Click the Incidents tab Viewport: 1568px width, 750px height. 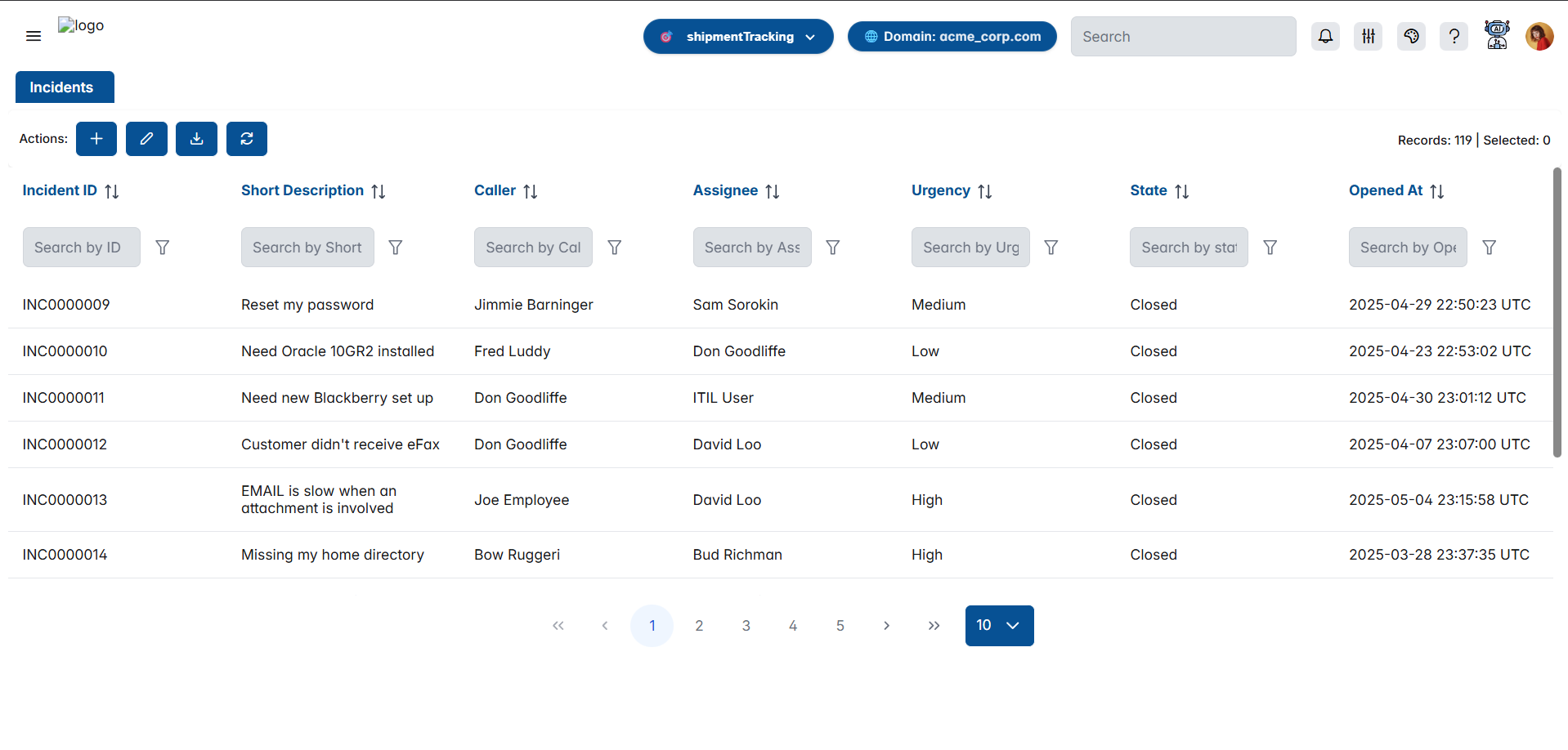click(x=64, y=87)
